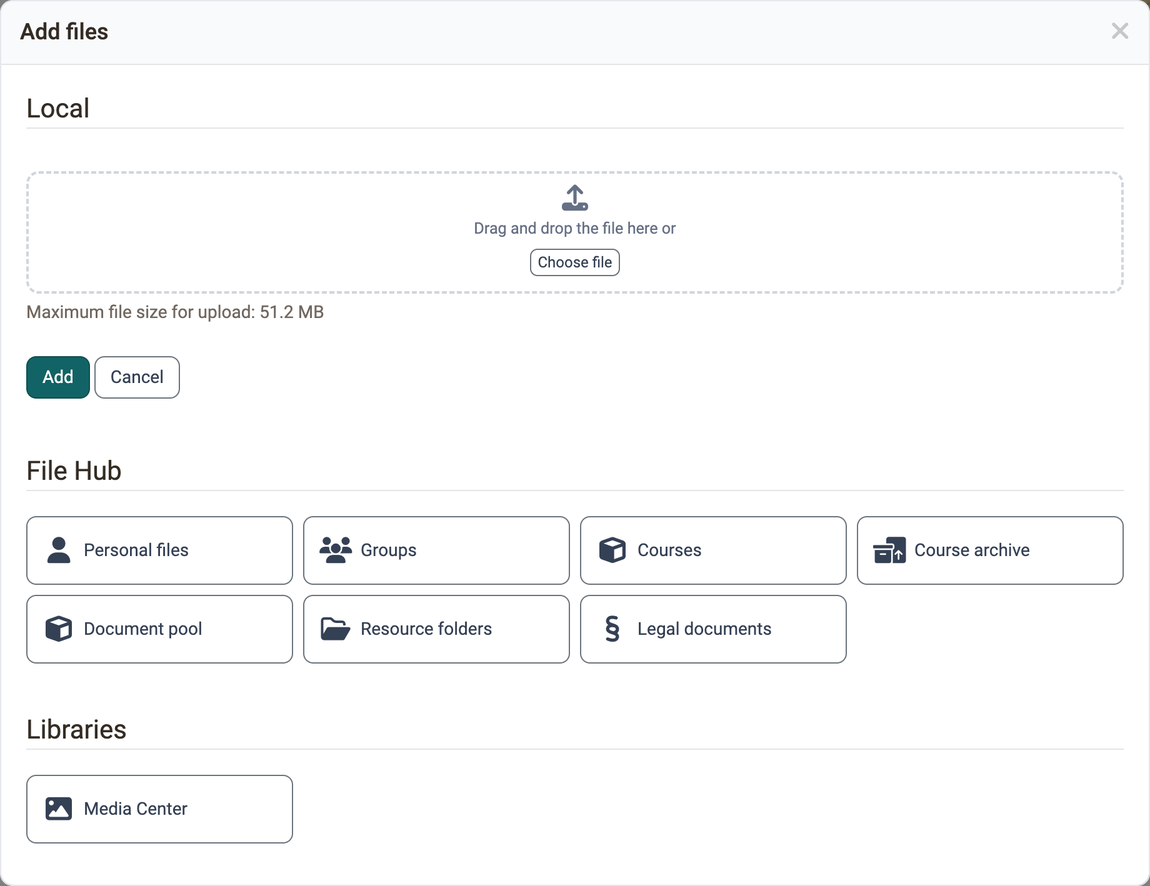Click the Resource folders open-folder icon
This screenshot has height=886, width=1150.
click(x=335, y=629)
